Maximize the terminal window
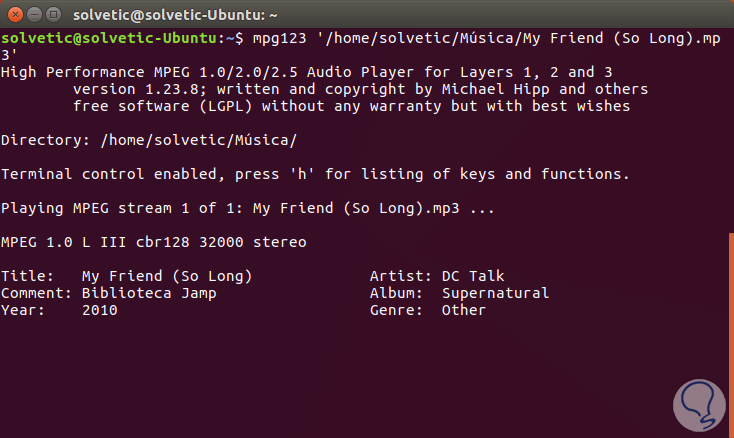 (x=54, y=14)
